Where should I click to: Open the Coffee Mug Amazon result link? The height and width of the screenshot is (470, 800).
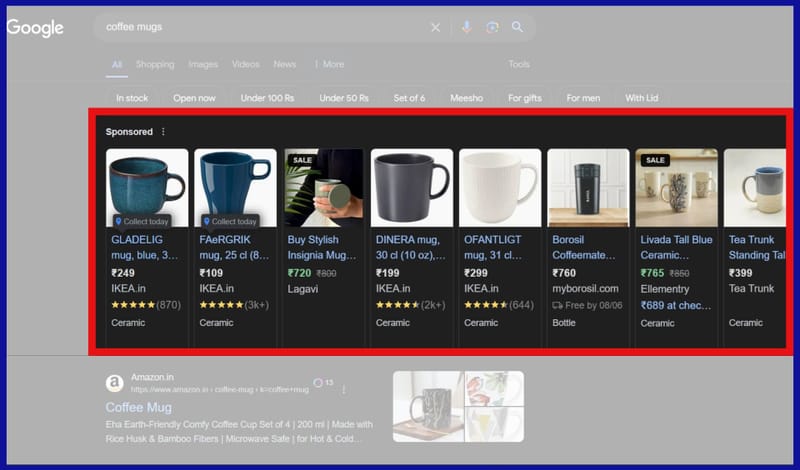pos(138,407)
